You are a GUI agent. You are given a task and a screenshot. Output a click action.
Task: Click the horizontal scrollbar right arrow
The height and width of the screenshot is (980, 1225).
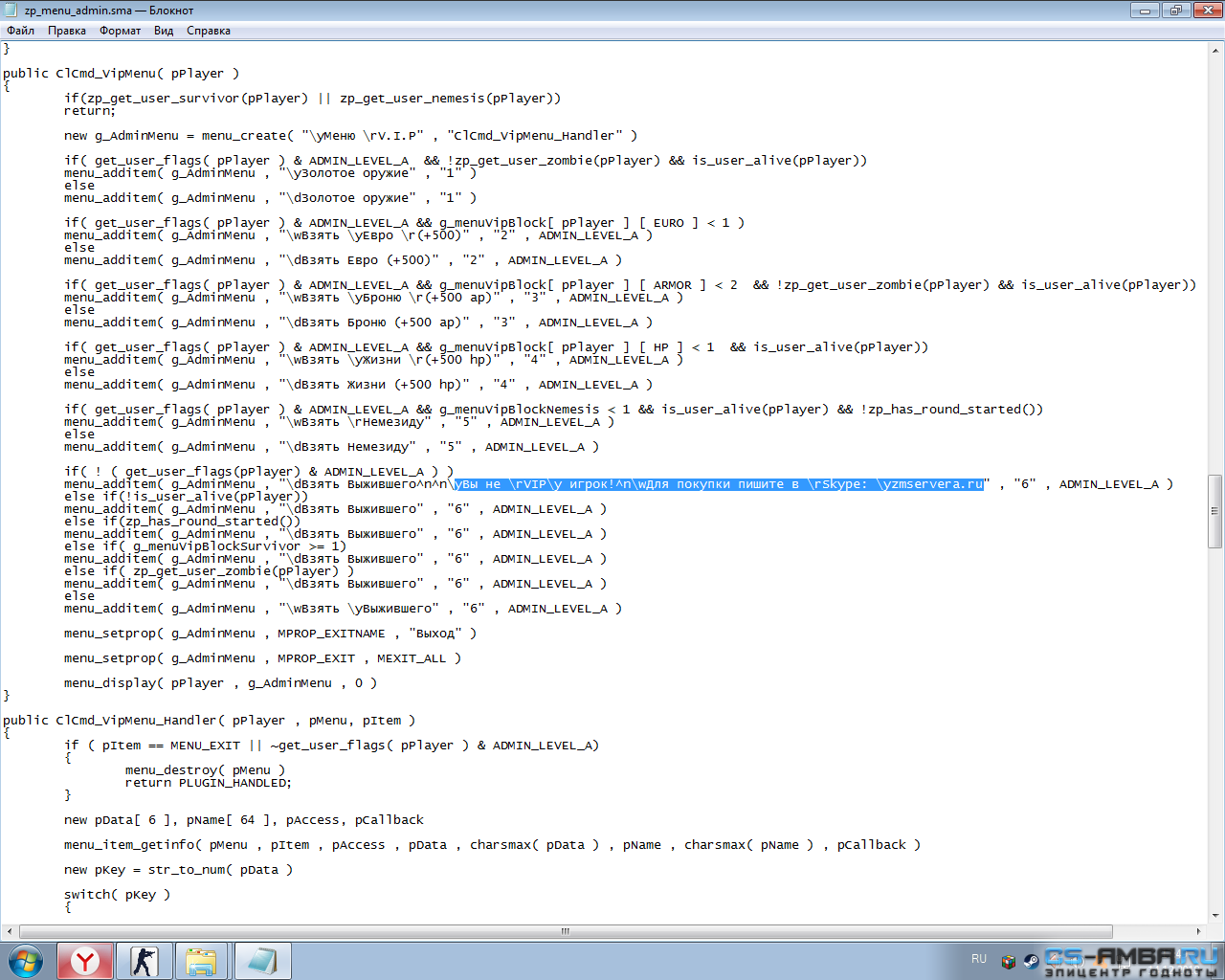point(1198,931)
